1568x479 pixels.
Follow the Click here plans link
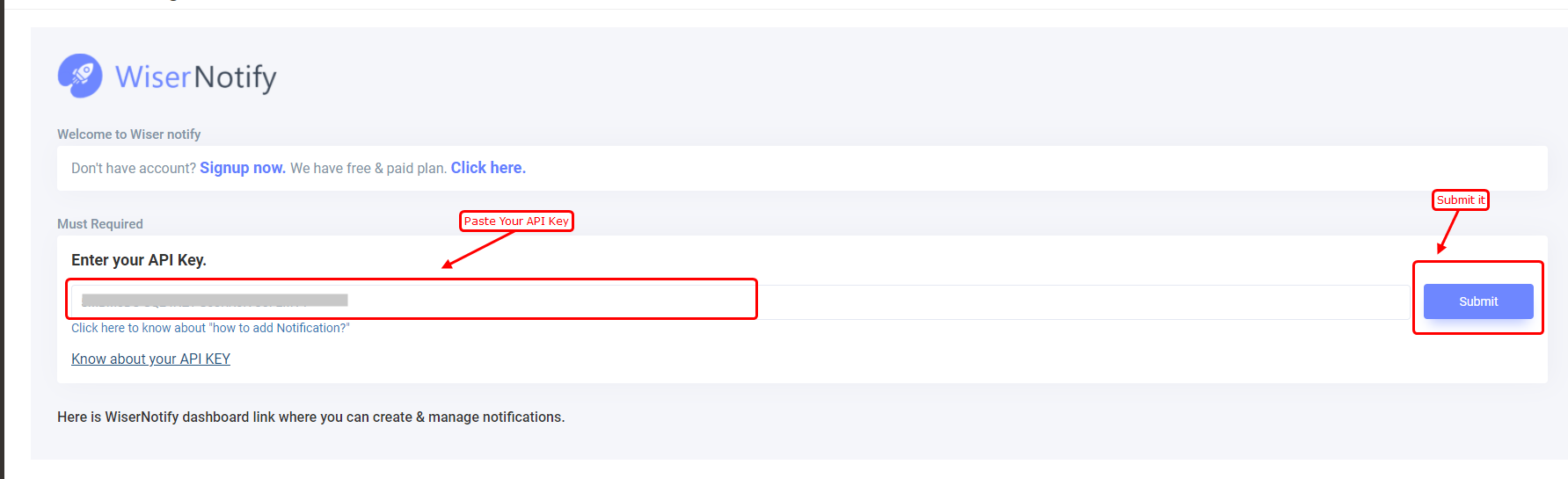488,168
